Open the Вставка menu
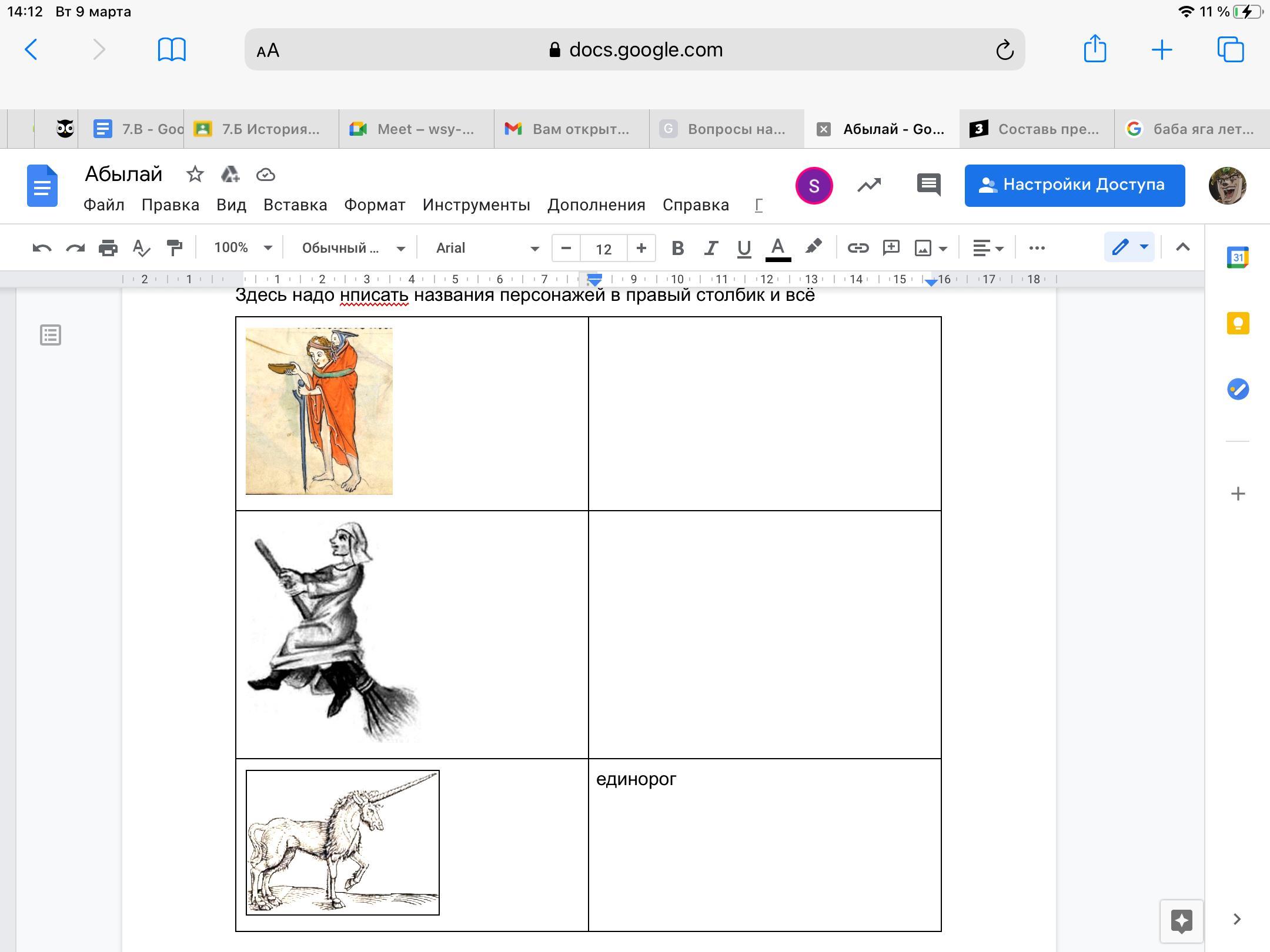Image resolution: width=1270 pixels, height=952 pixels. click(295, 205)
